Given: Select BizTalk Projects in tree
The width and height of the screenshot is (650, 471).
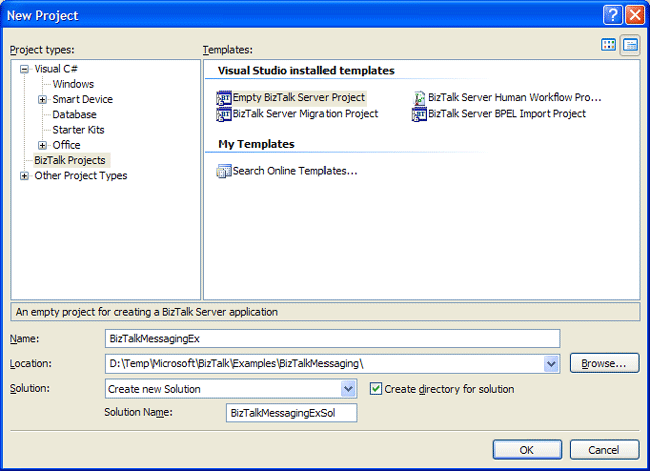Looking at the screenshot, I should (x=70, y=160).
